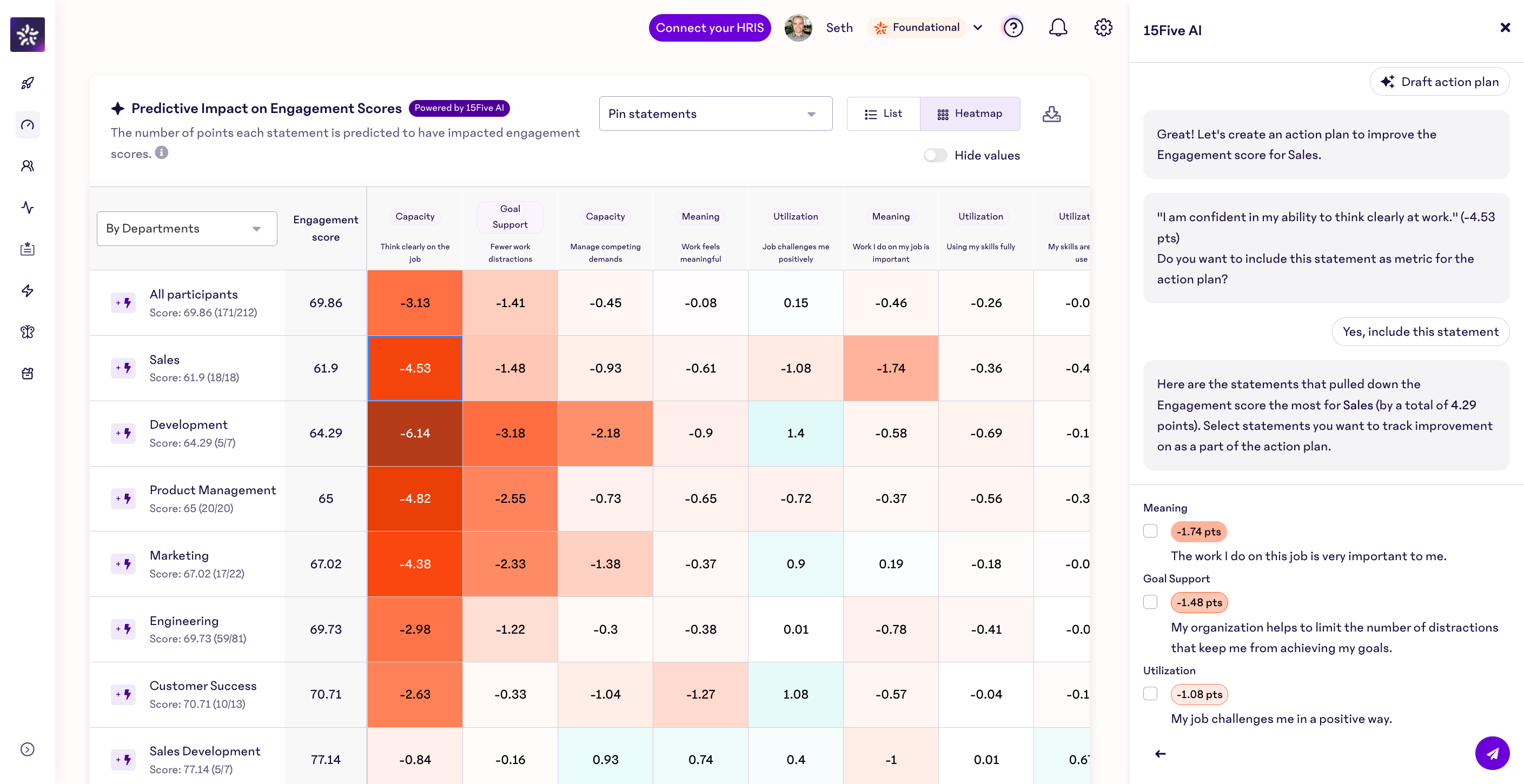
Task: Open the help question mark icon
Action: [1013, 28]
